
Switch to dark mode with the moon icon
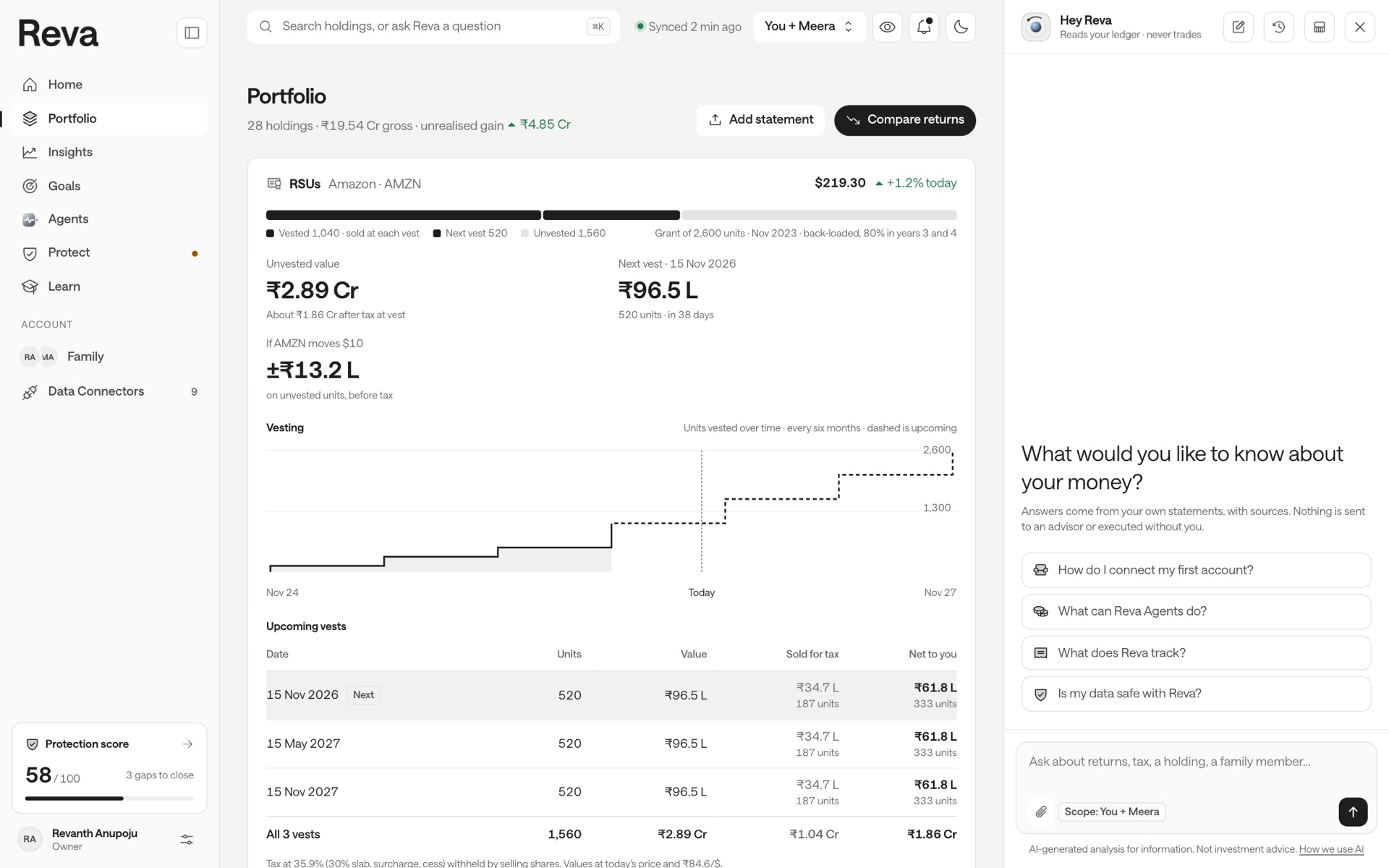[x=961, y=27]
